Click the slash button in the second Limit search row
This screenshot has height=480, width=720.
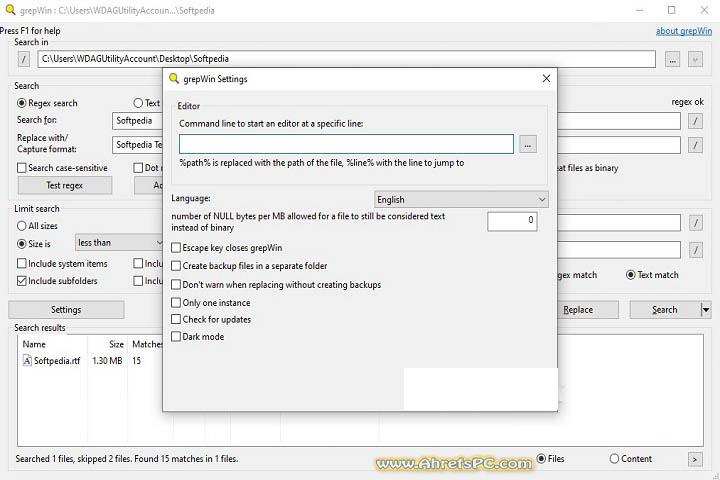(x=696, y=250)
